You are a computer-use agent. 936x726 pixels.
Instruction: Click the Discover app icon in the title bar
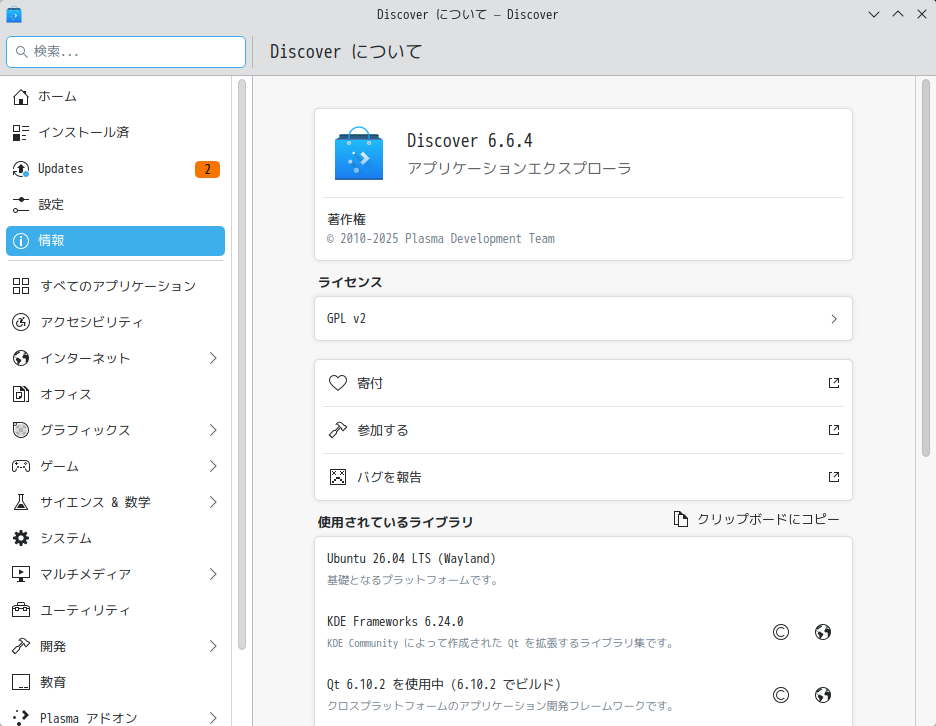click(14, 14)
